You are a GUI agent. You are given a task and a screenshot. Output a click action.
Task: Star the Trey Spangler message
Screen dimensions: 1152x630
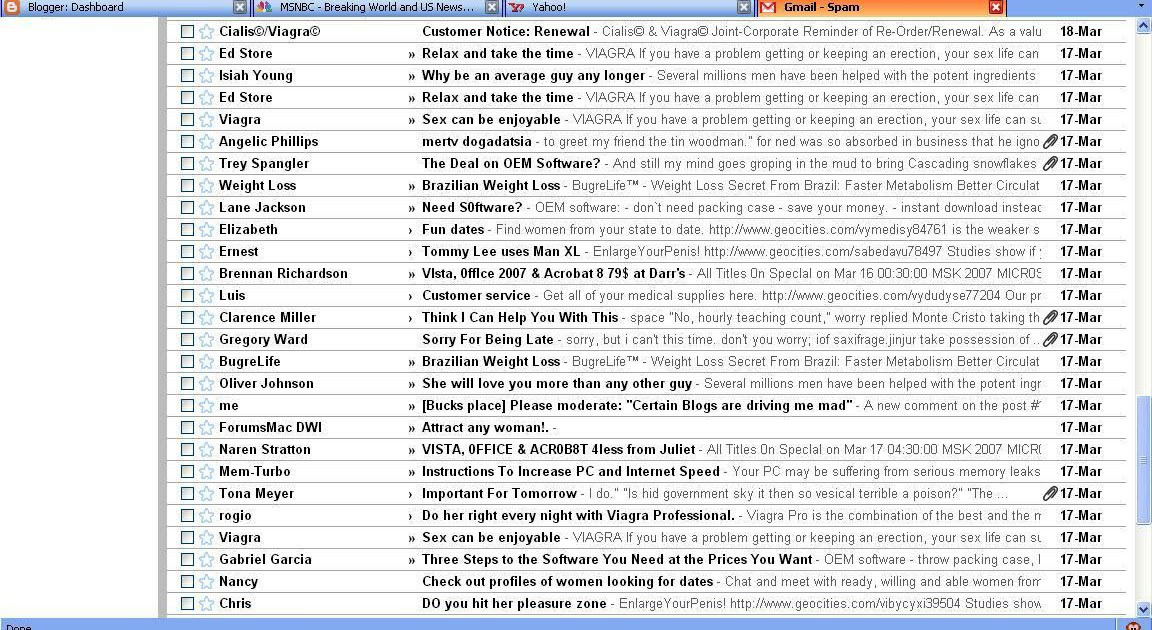tap(206, 164)
